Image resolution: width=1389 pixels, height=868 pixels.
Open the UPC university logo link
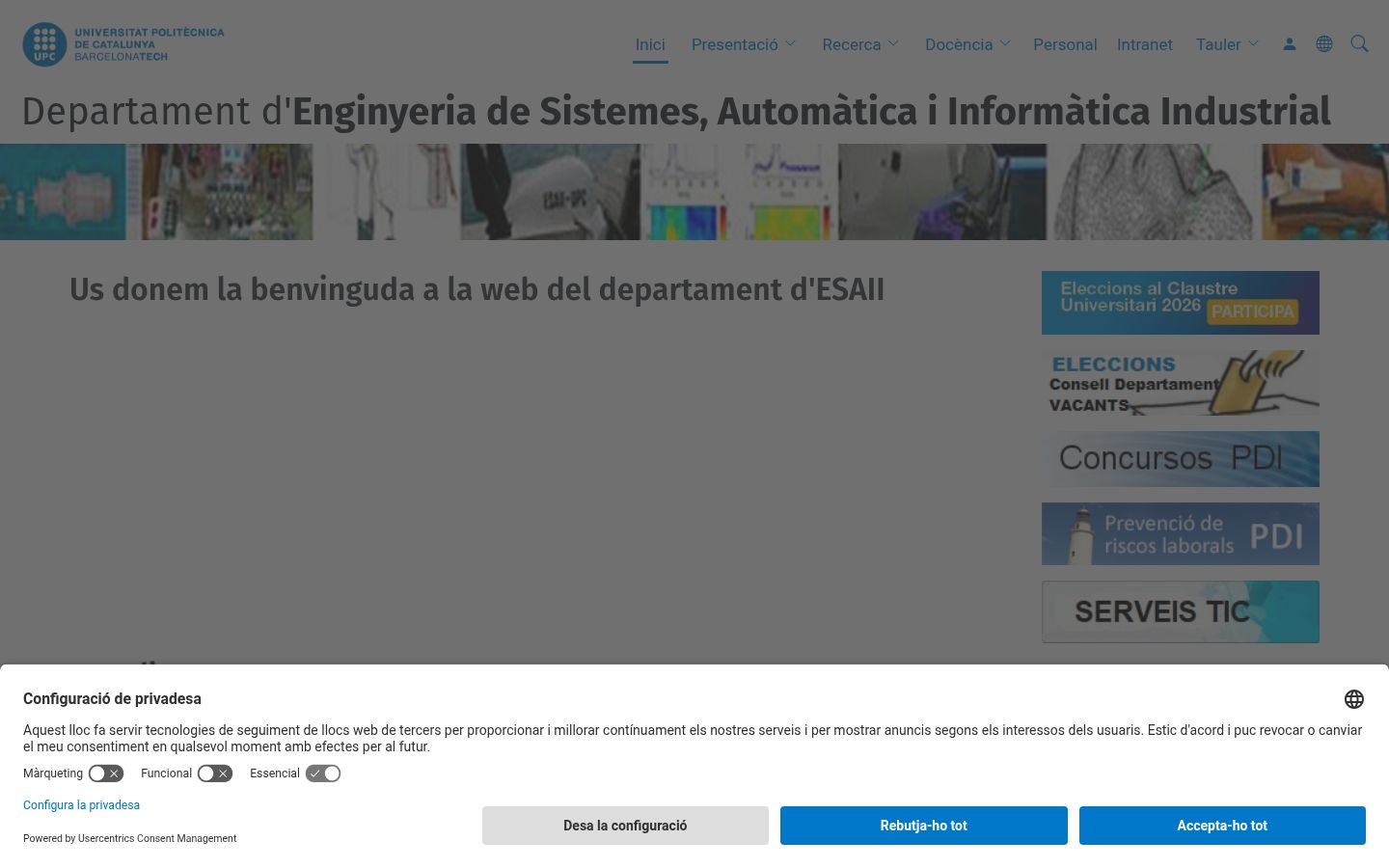123,44
